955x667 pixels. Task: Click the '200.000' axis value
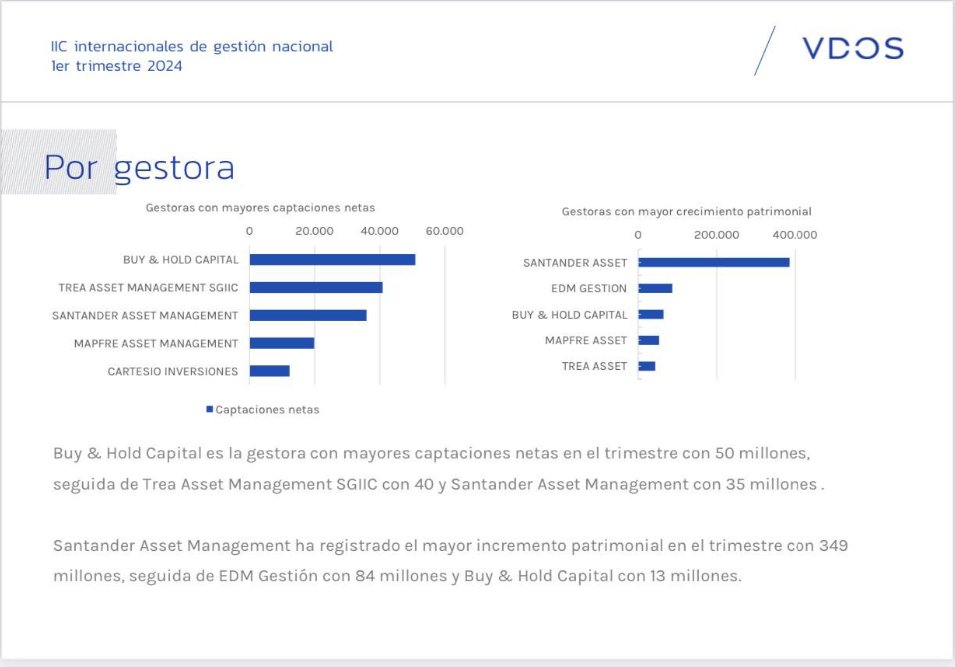[x=717, y=235]
